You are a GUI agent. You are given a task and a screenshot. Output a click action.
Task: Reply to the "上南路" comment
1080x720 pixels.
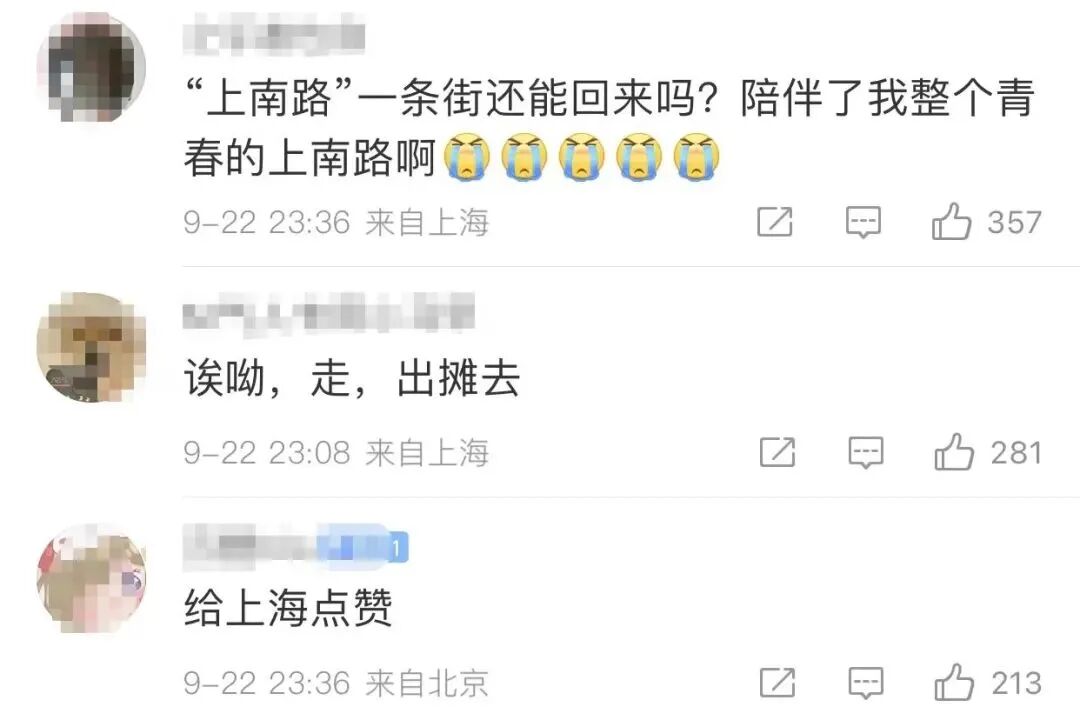[x=863, y=223]
